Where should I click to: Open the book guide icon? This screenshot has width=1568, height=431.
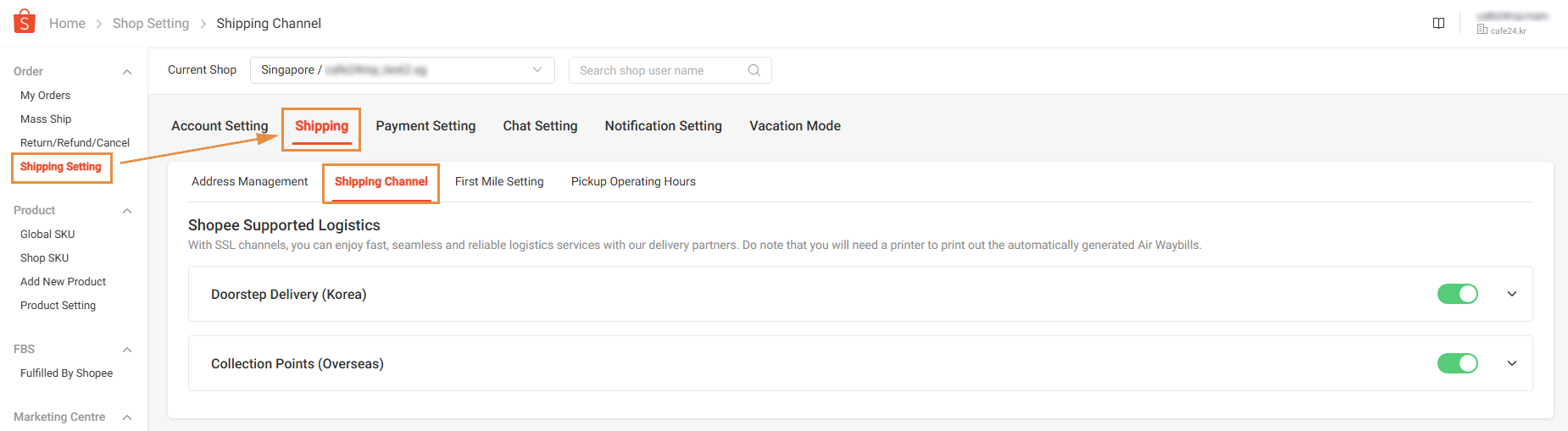coord(1438,23)
